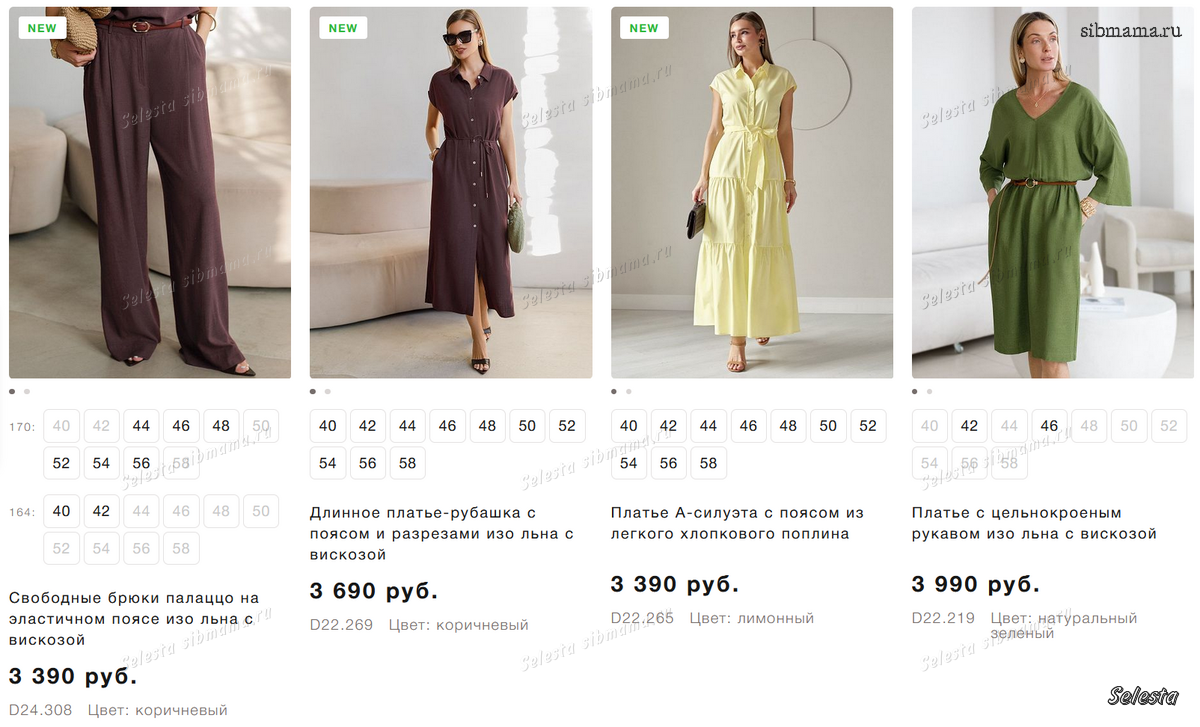Viewport: 1200px width, 727px height.
Task: Switch to second image dot under green dress
Action: [929, 392]
